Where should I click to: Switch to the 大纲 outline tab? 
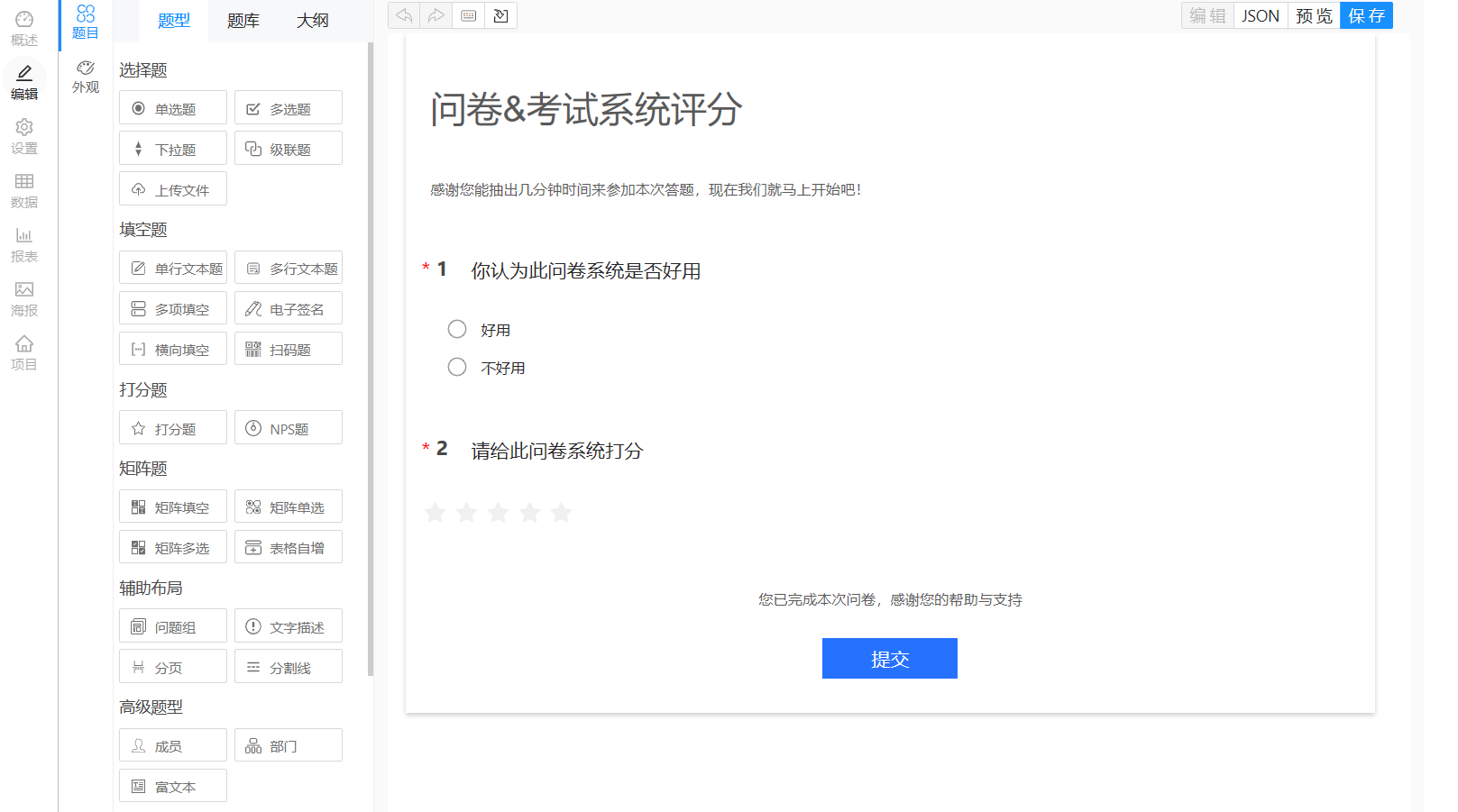[x=313, y=21]
